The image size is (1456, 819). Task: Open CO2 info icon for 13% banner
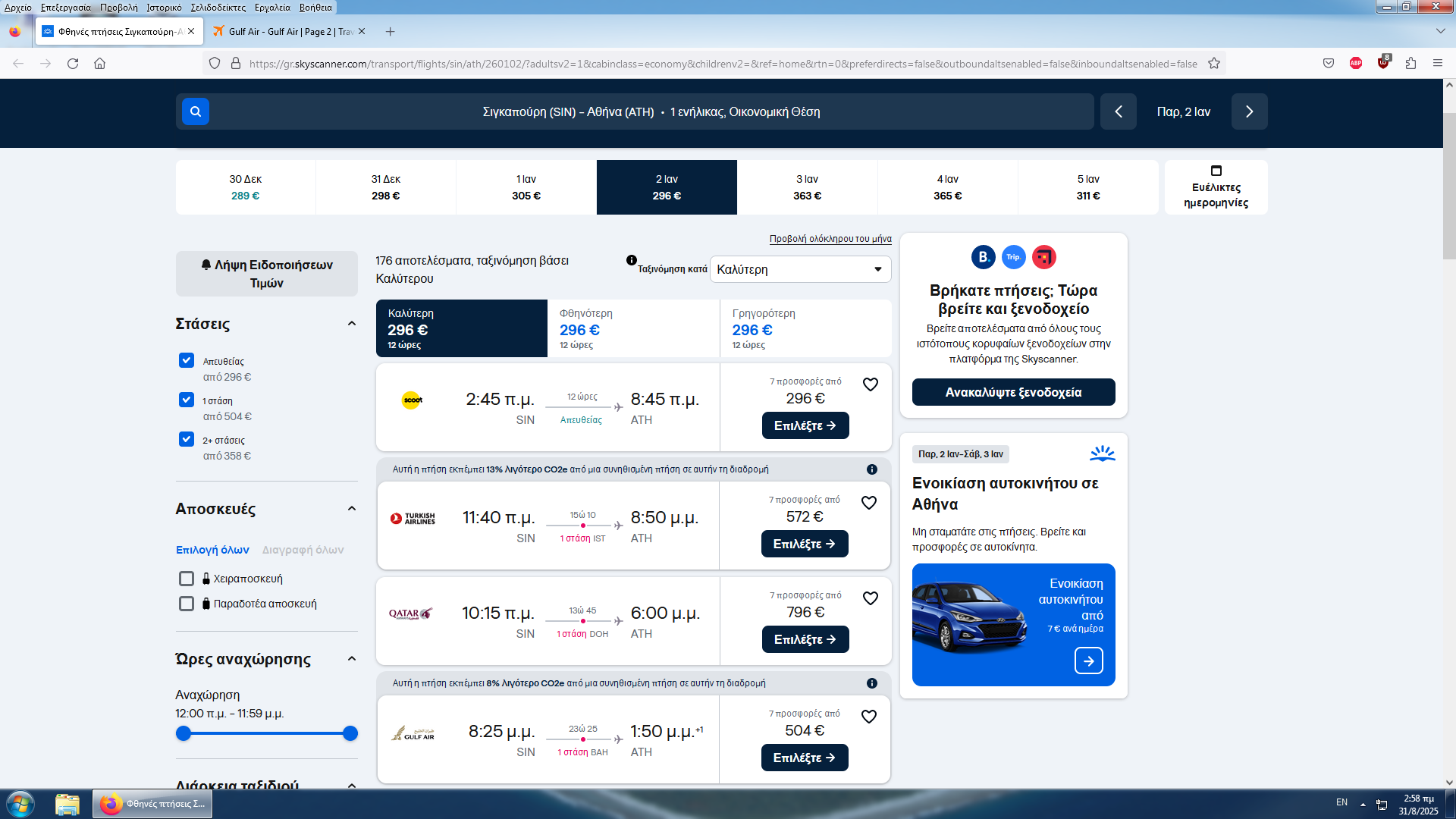pyautogui.click(x=871, y=469)
